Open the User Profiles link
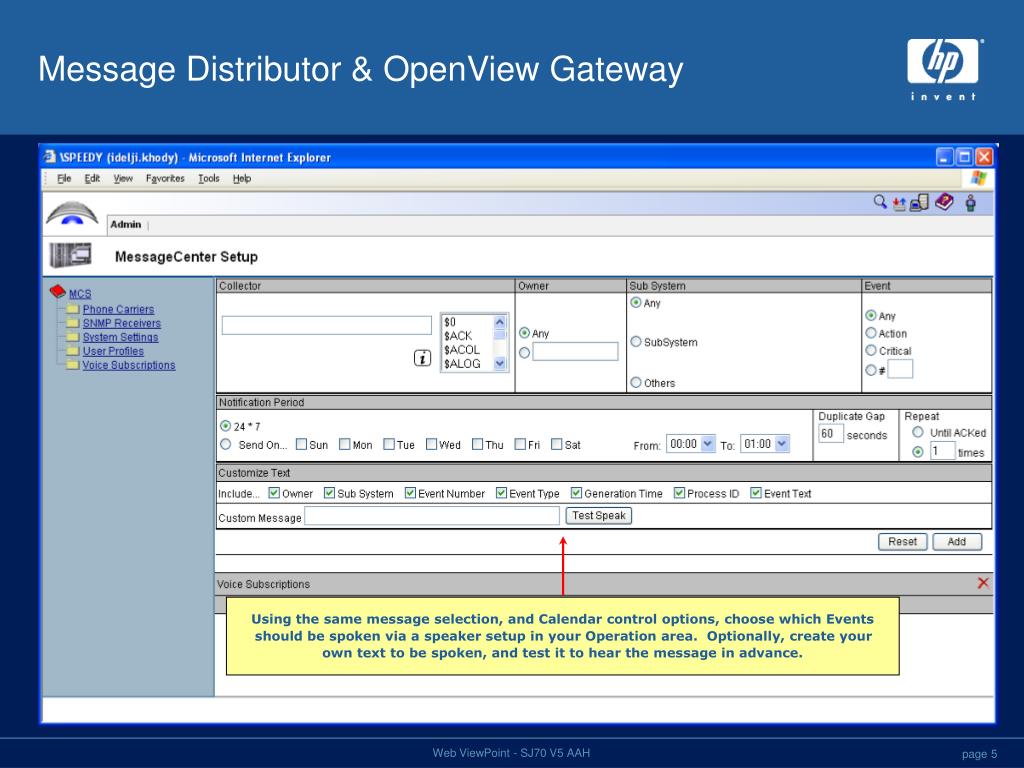The image size is (1024, 768). point(113,351)
